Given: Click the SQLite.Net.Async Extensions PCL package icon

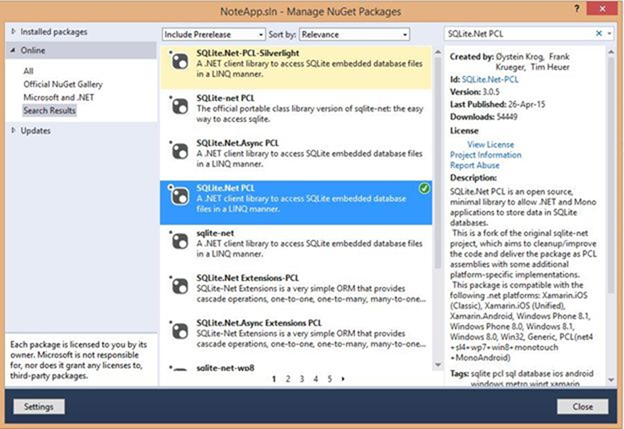Looking at the screenshot, I should (x=179, y=331).
